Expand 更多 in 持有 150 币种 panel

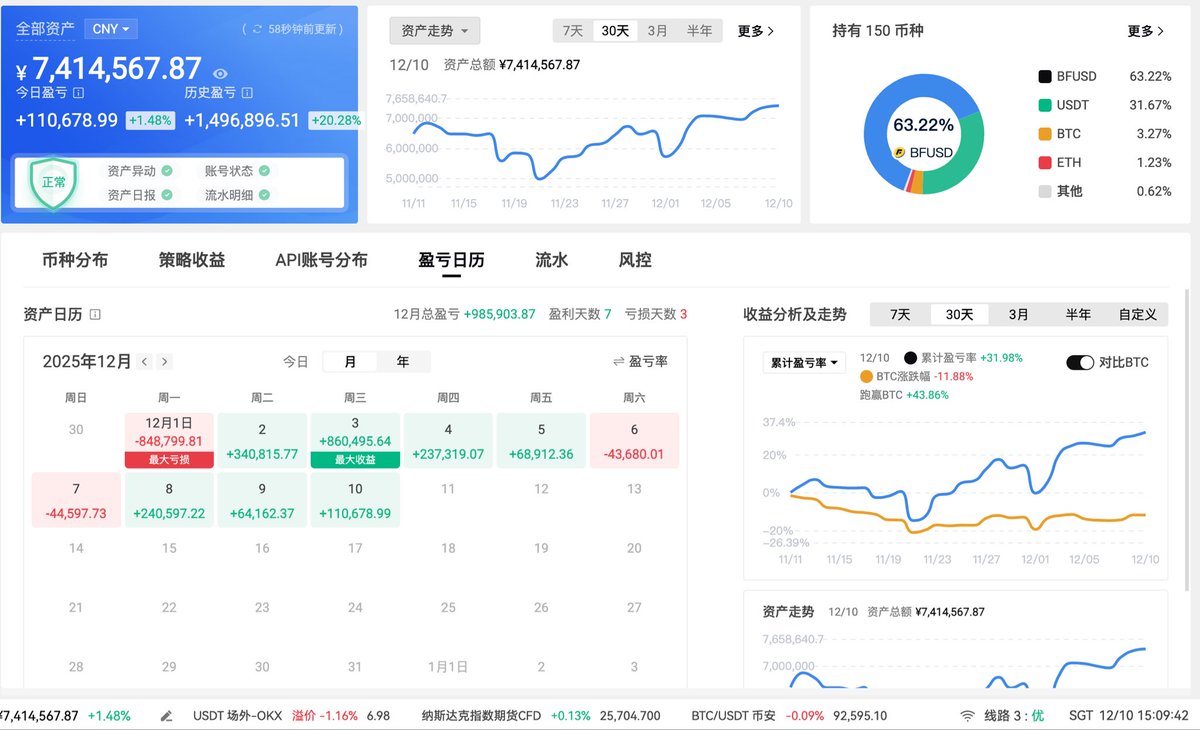pyautogui.click(x=1146, y=31)
